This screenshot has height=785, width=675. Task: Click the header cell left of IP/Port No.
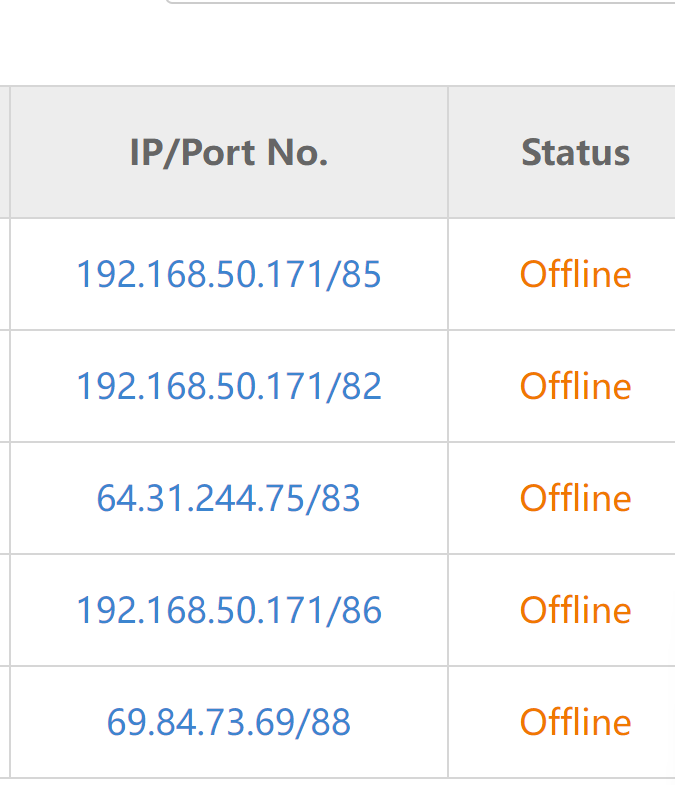[x=4, y=153]
